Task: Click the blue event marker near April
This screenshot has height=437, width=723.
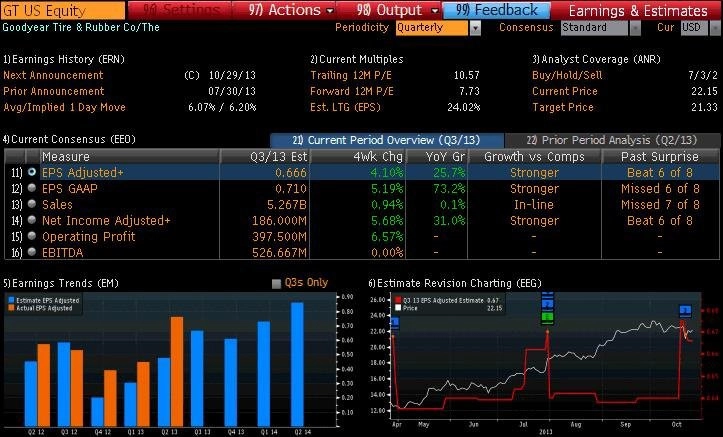Action: (x=395, y=323)
